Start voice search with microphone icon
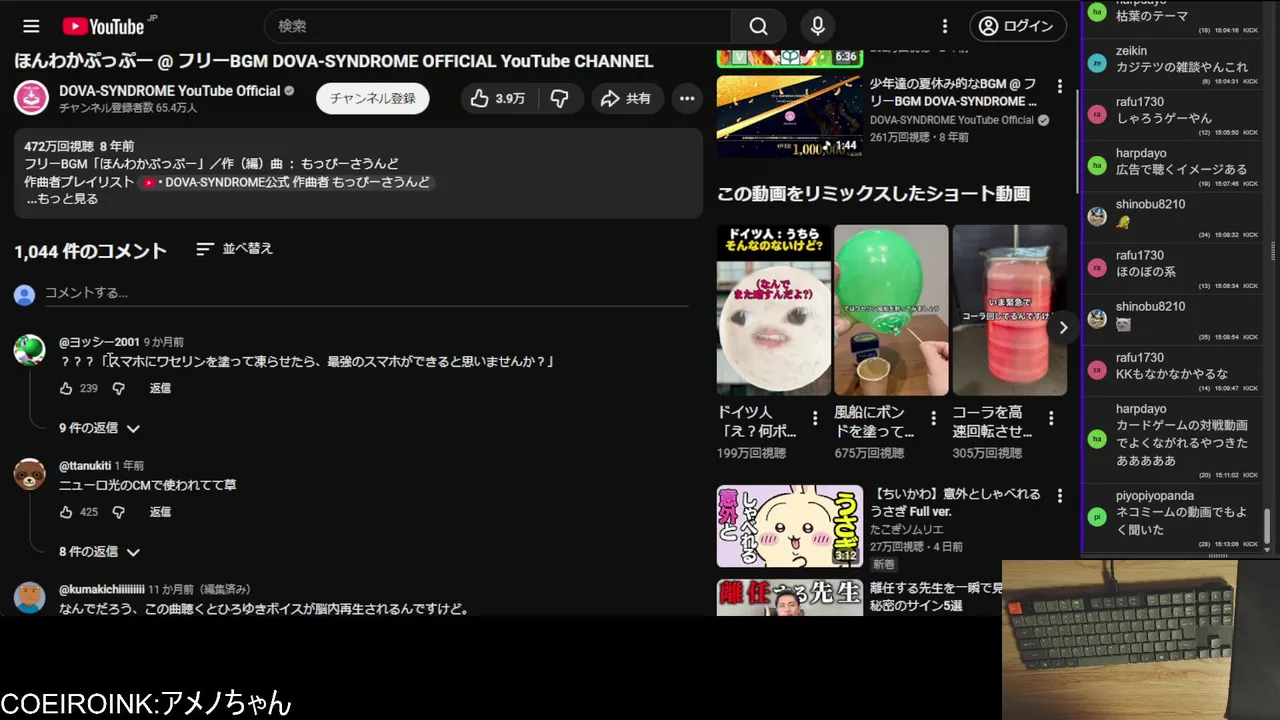This screenshot has width=1280, height=720. 818,26
